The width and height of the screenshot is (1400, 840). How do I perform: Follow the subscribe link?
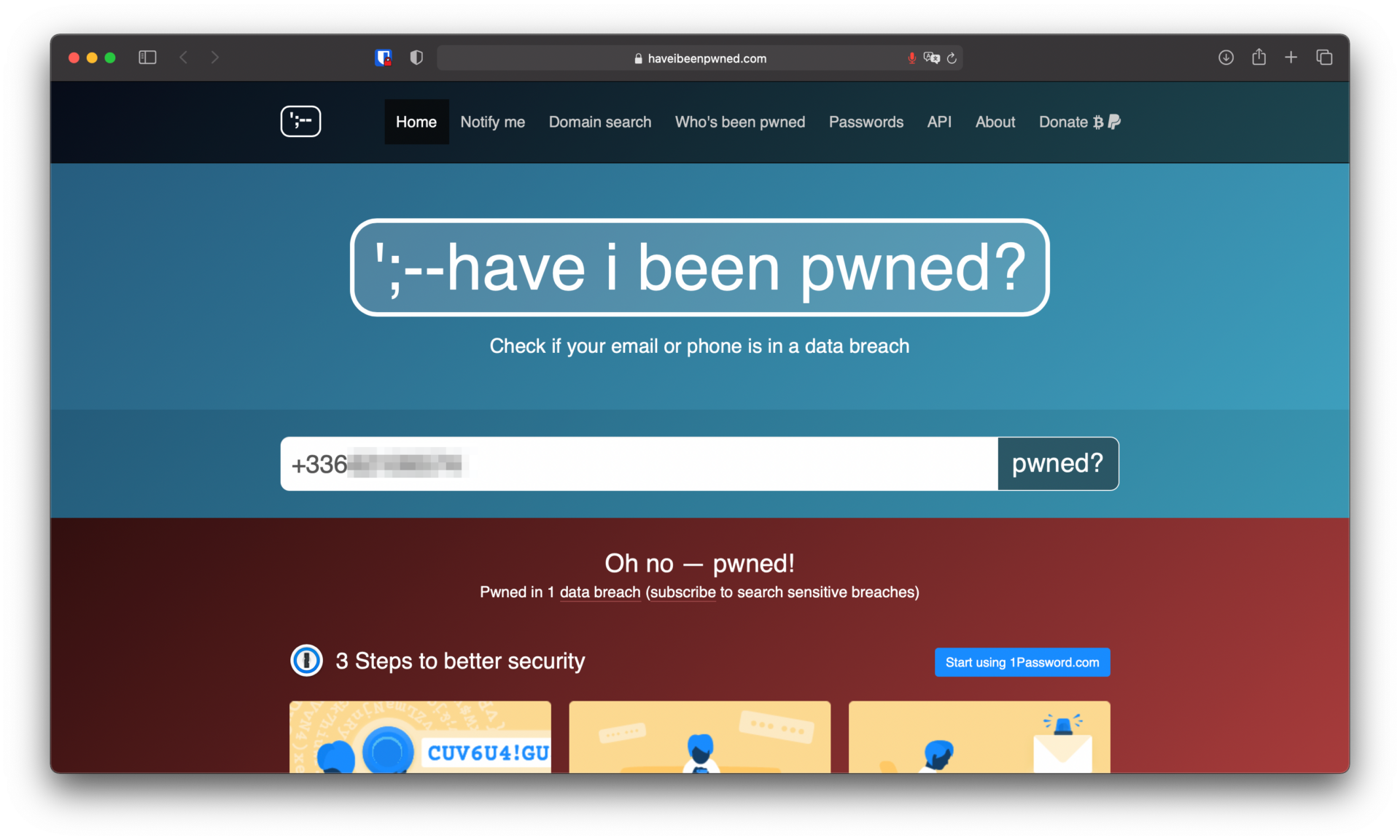tap(682, 593)
